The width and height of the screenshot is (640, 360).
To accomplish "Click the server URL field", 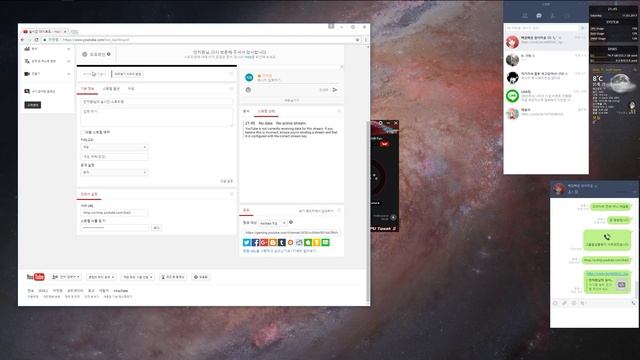I will (x=114, y=213).
